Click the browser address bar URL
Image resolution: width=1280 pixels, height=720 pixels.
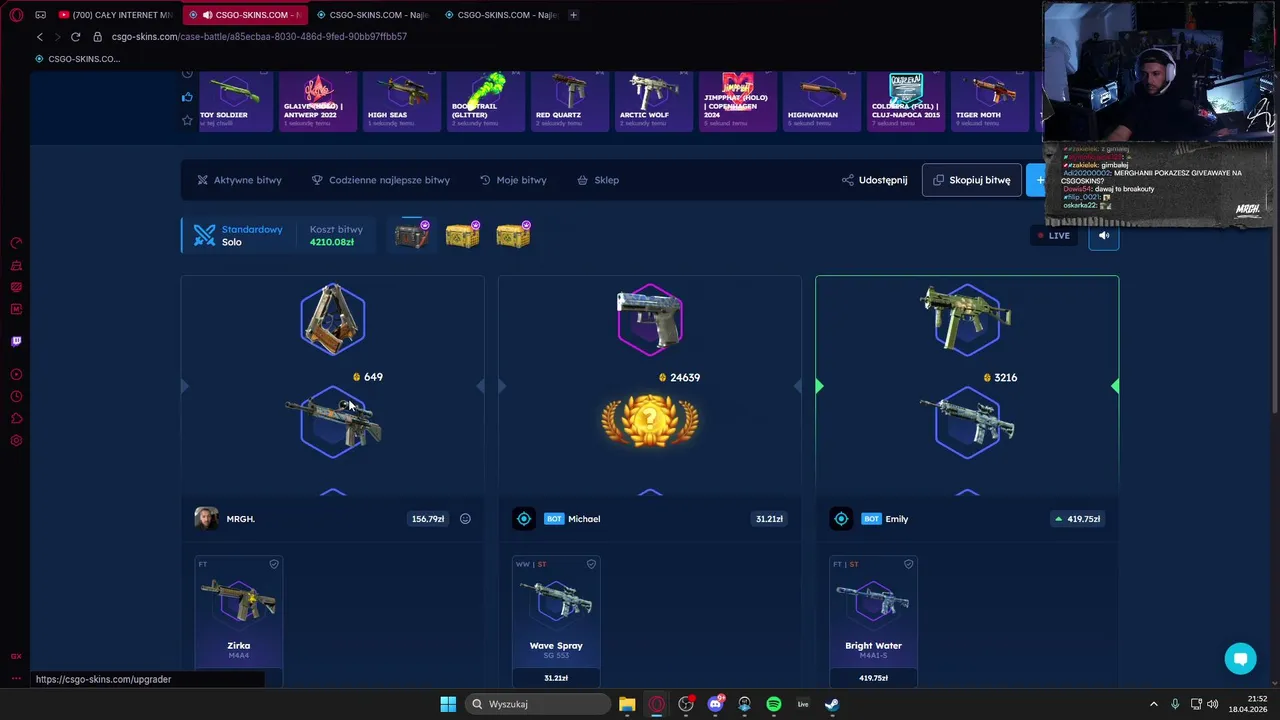pyautogui.click(x=259, y=37)
